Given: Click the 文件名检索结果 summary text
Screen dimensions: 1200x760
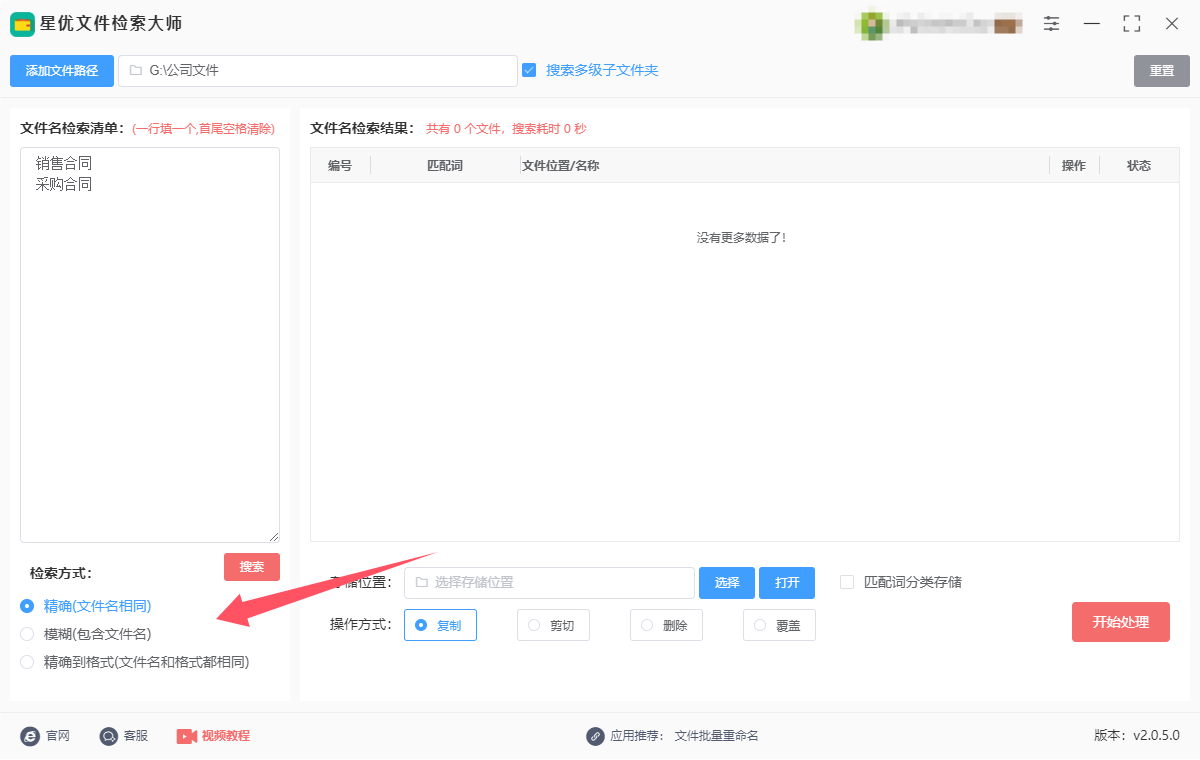Looking at the screenshot, I should (x=506, y=128).
